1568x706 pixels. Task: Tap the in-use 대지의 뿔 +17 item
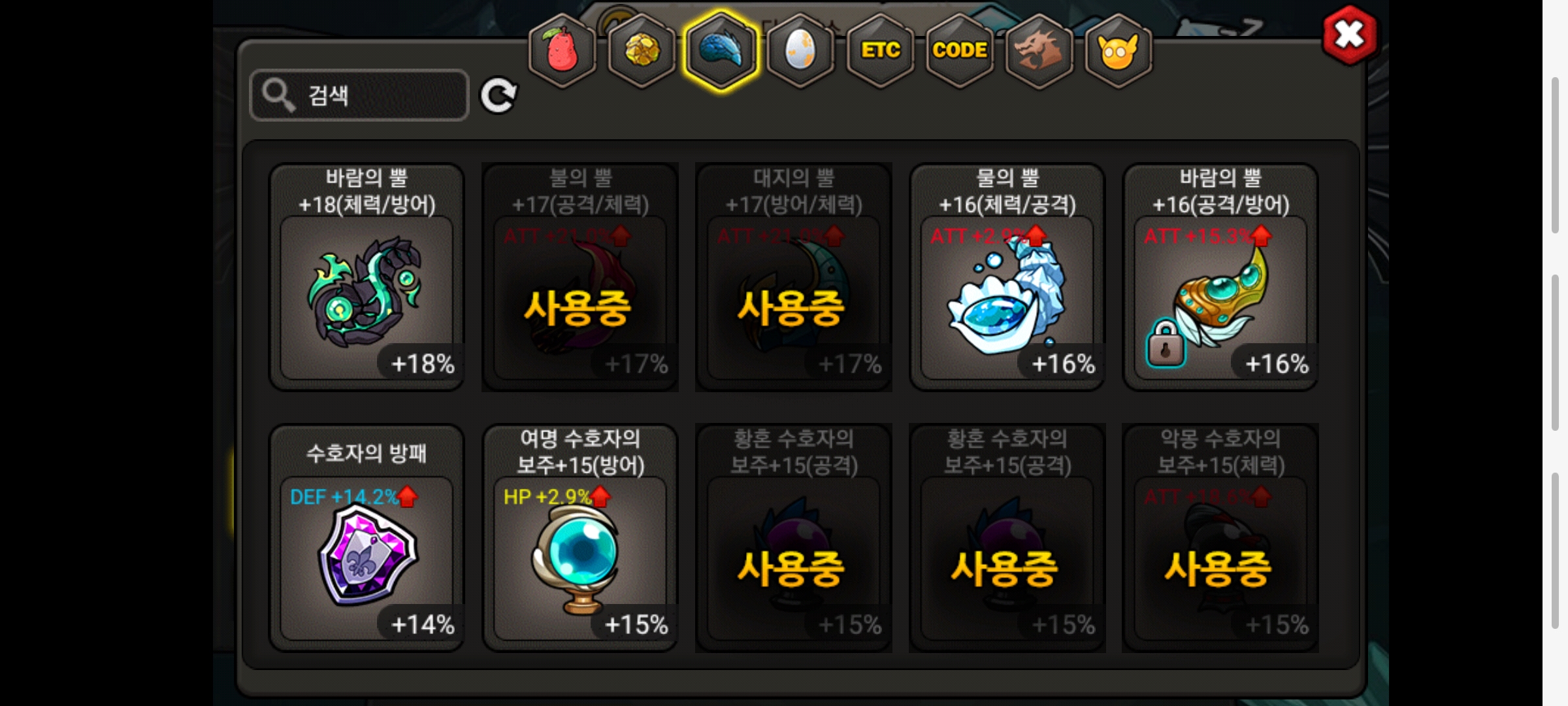[x=794, y=277]
